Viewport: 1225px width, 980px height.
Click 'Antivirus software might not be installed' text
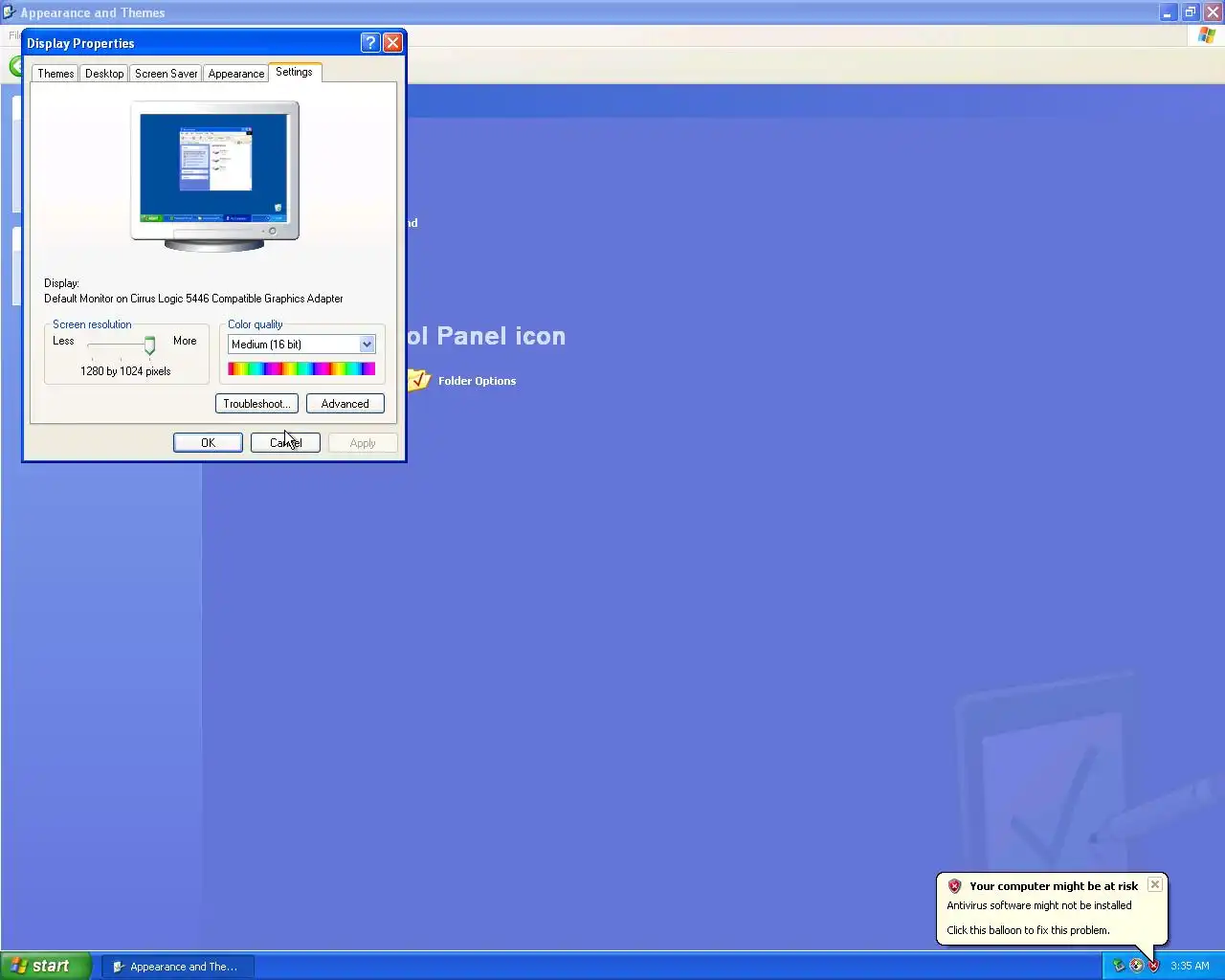click(x=1039, y=905)
